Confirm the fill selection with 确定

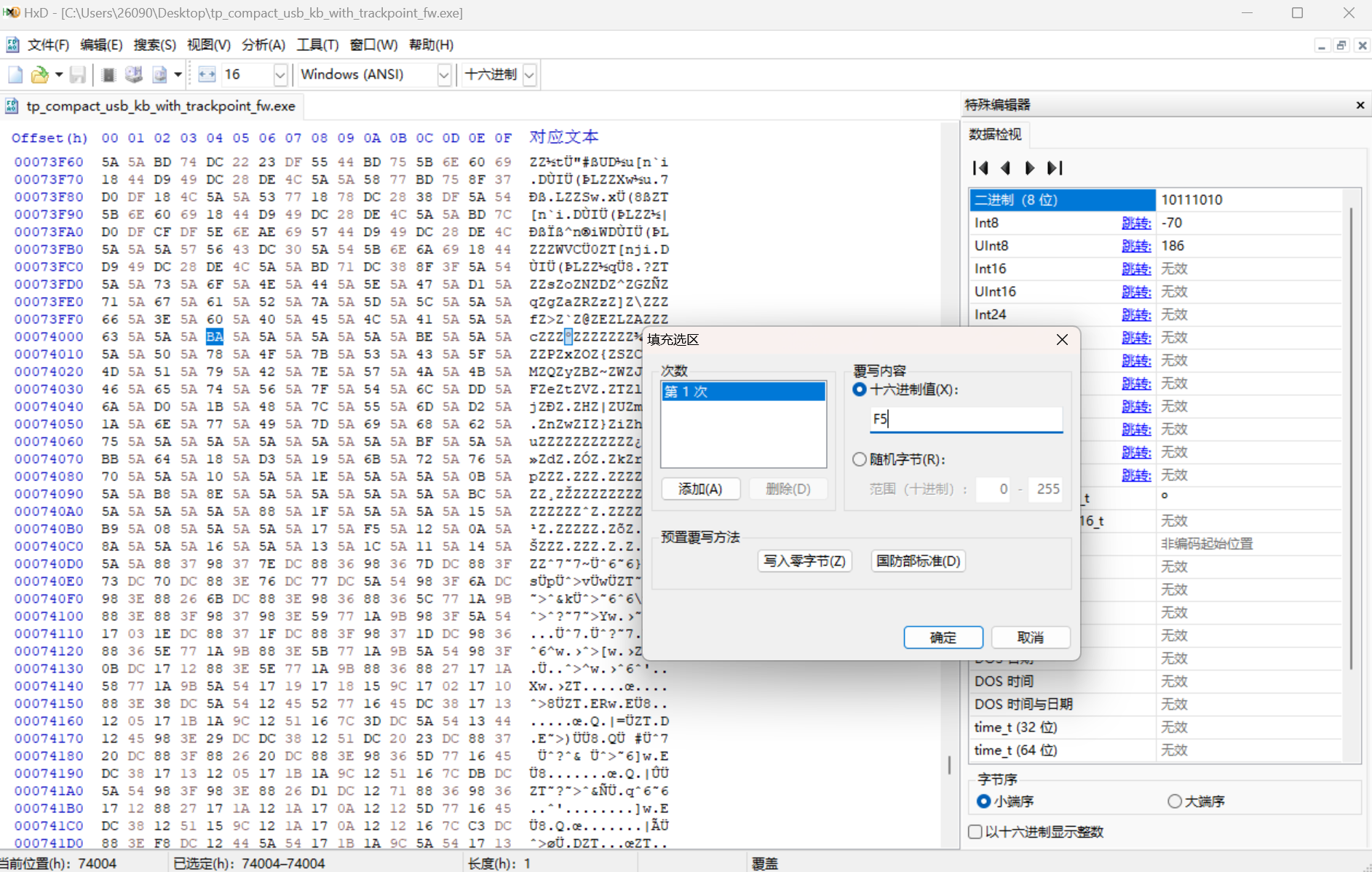point(943,637)
